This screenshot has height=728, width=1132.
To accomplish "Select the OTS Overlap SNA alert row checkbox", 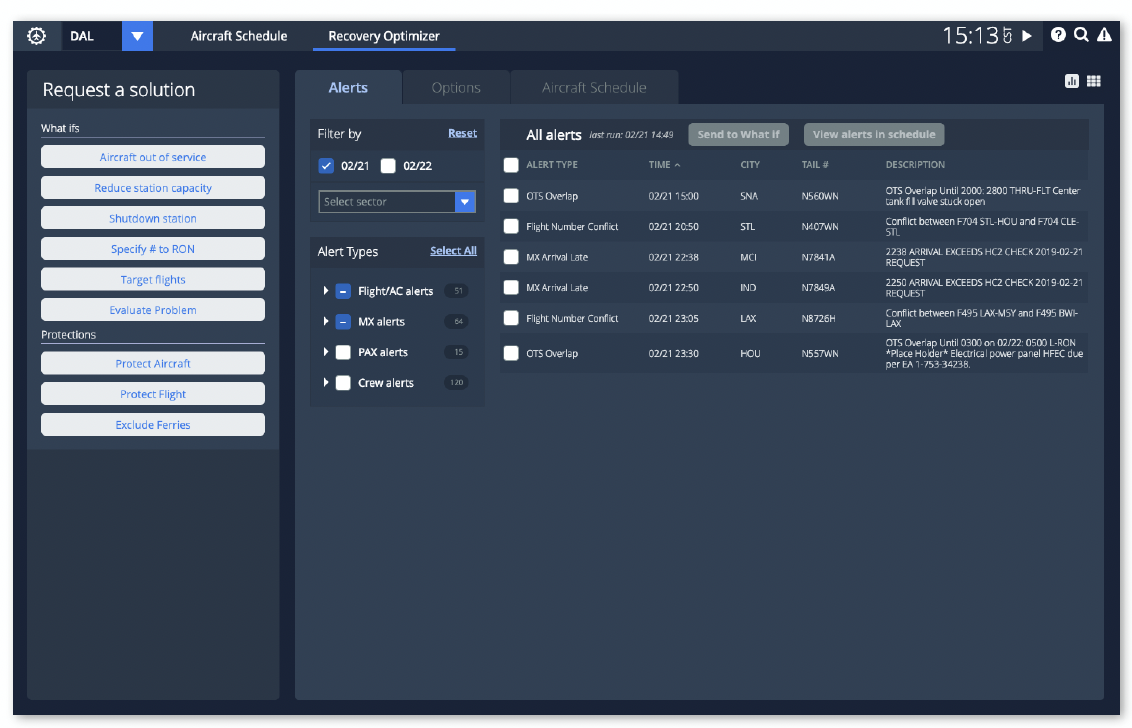I will [511, 196].
